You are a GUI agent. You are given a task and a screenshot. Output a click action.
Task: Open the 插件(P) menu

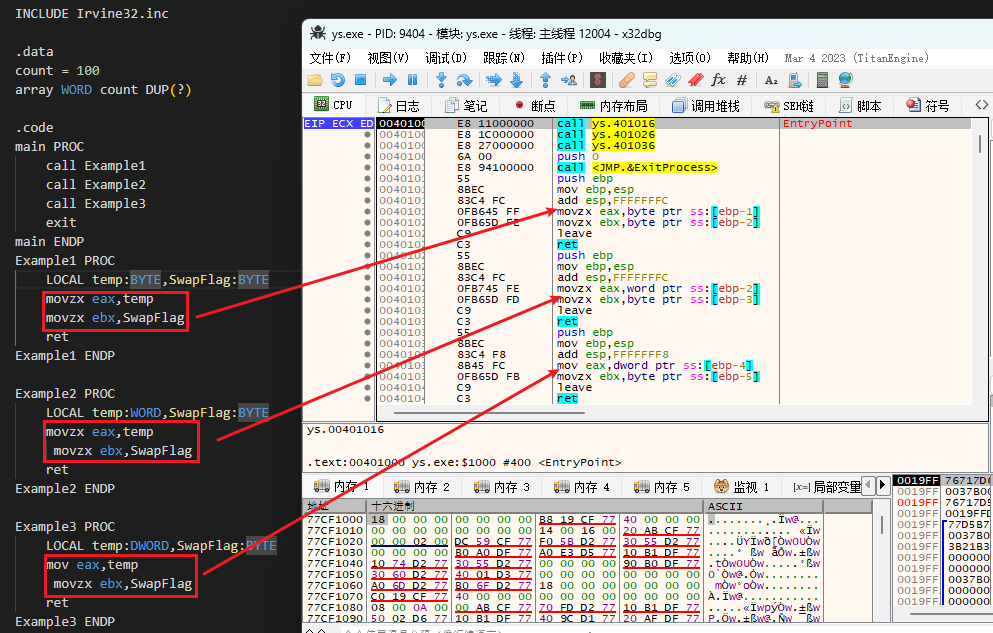coord(562,58)
